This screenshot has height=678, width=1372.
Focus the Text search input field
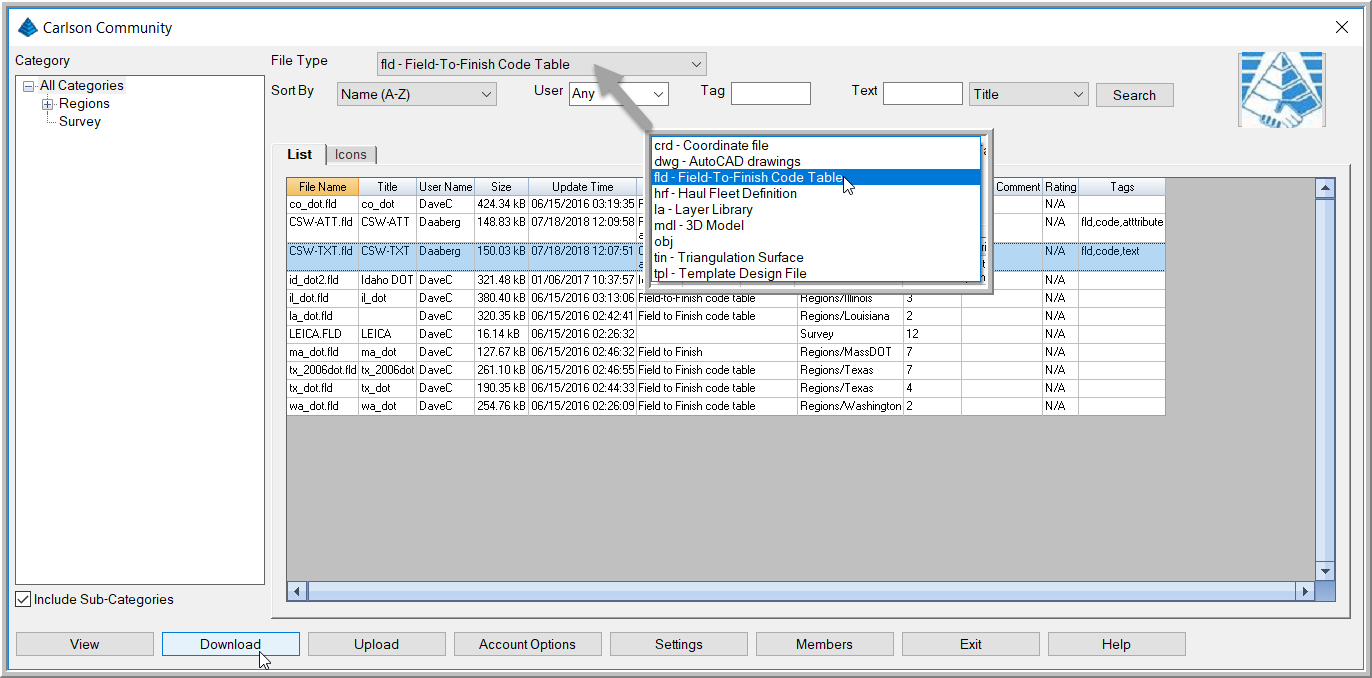pos(923,93)
